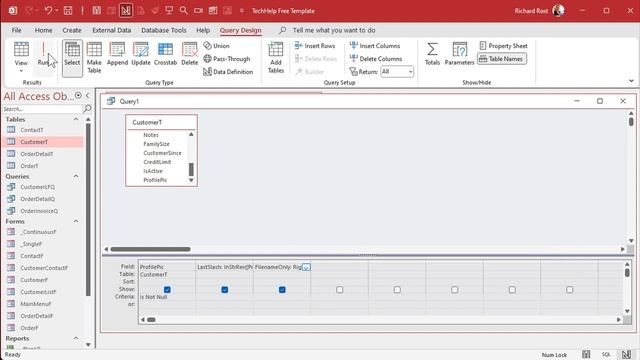Screen dimensions: 640x360
Task: Open the FilenameOnly field dropdown arrow
Action: (306, 267)
